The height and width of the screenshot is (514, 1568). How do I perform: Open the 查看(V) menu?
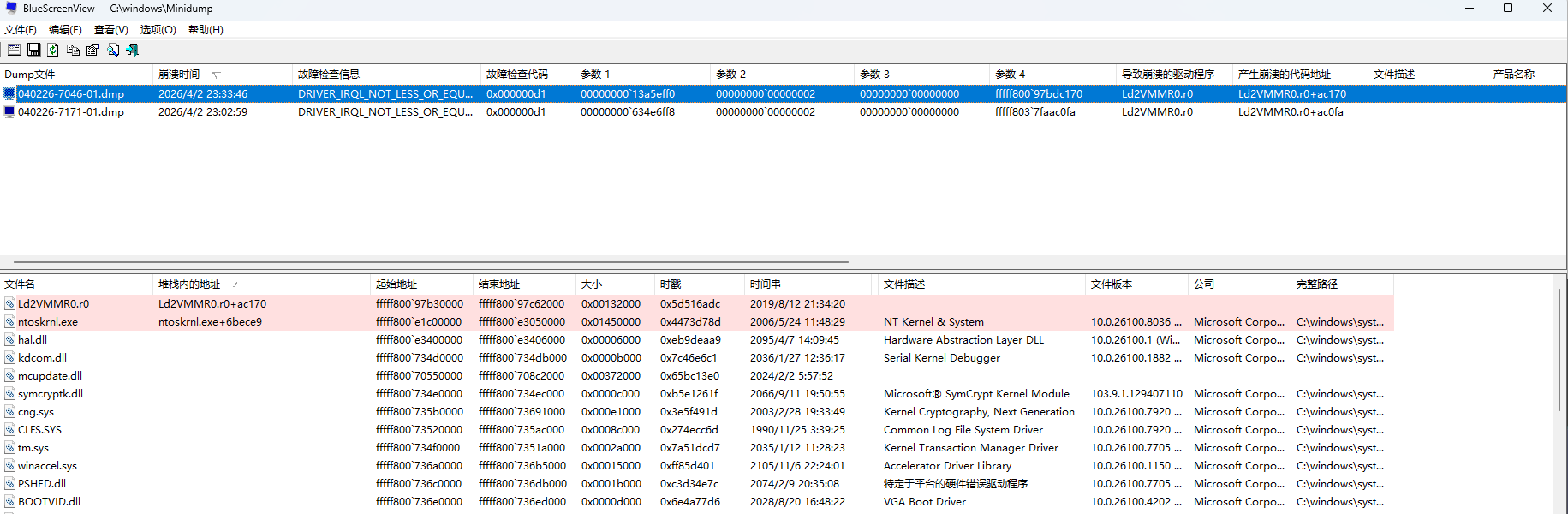111,29
